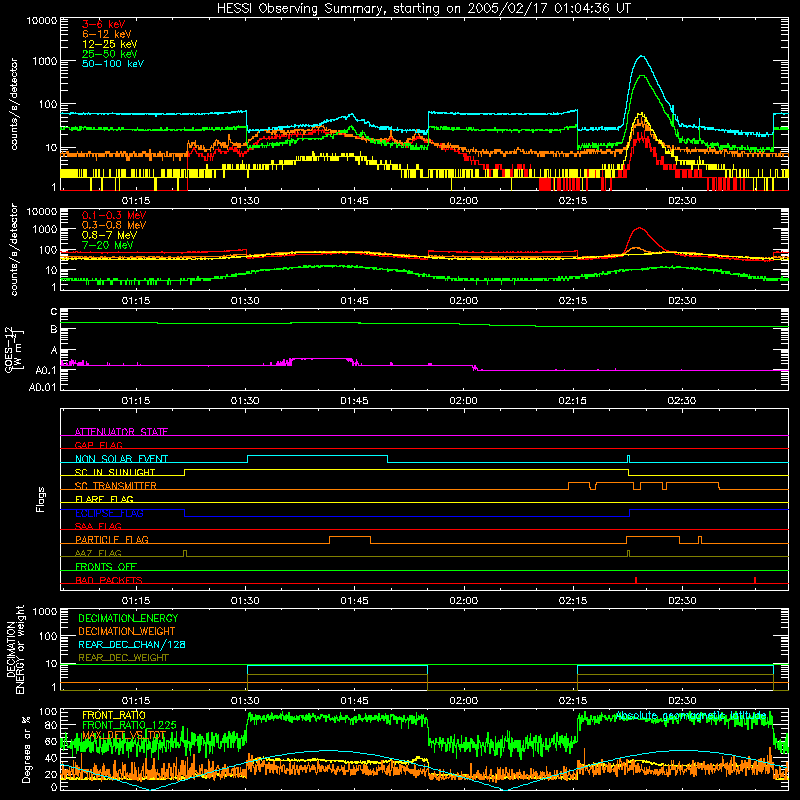Click the GOES-12 W m-2 axis label
Viewport: 800px width, 800px height.
point(14,349)
